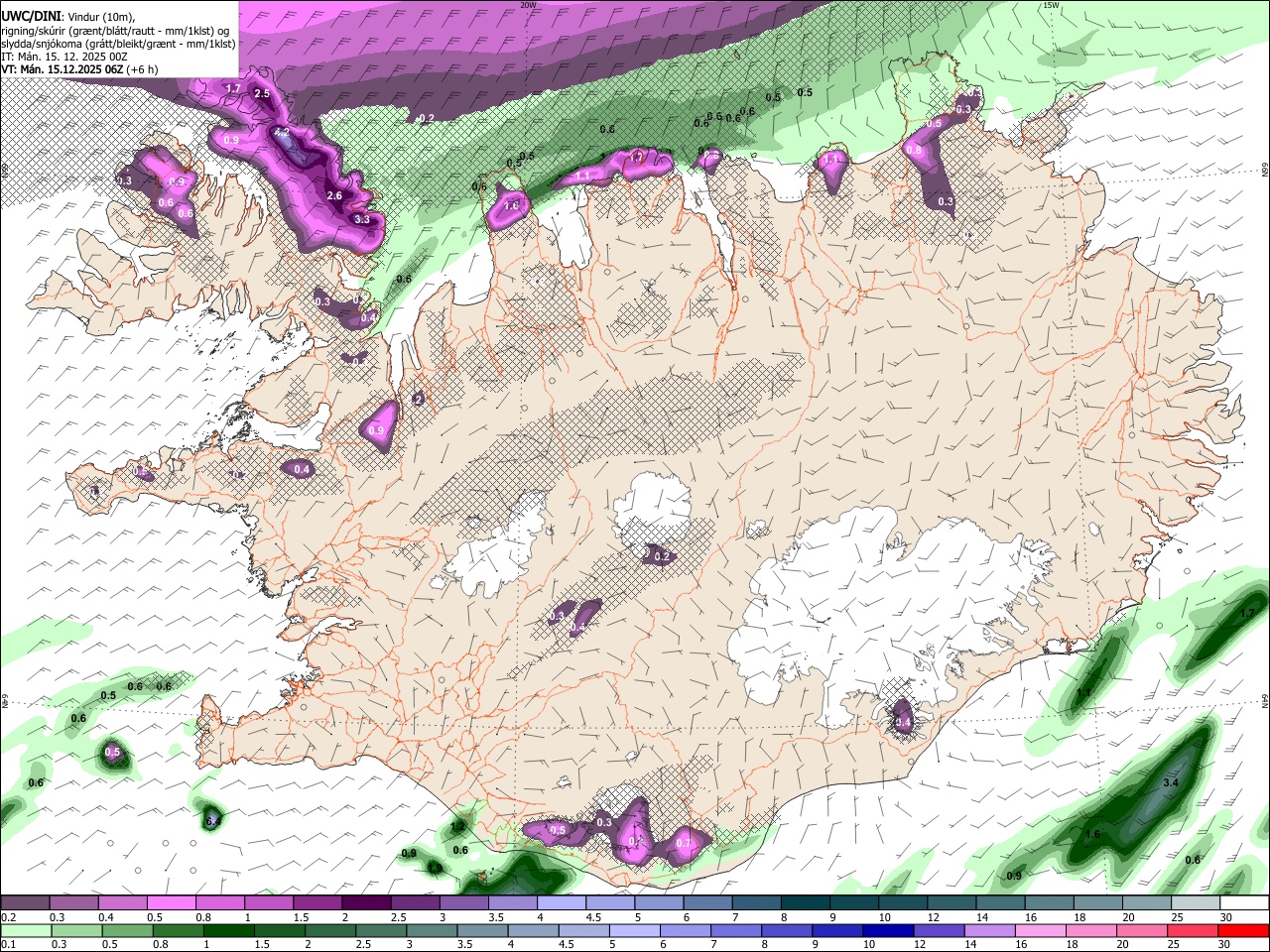This screenshot has height=952, width=1270.
Task: Click the bold 'UWC/DINI' model title
Action: click(30, 17)
